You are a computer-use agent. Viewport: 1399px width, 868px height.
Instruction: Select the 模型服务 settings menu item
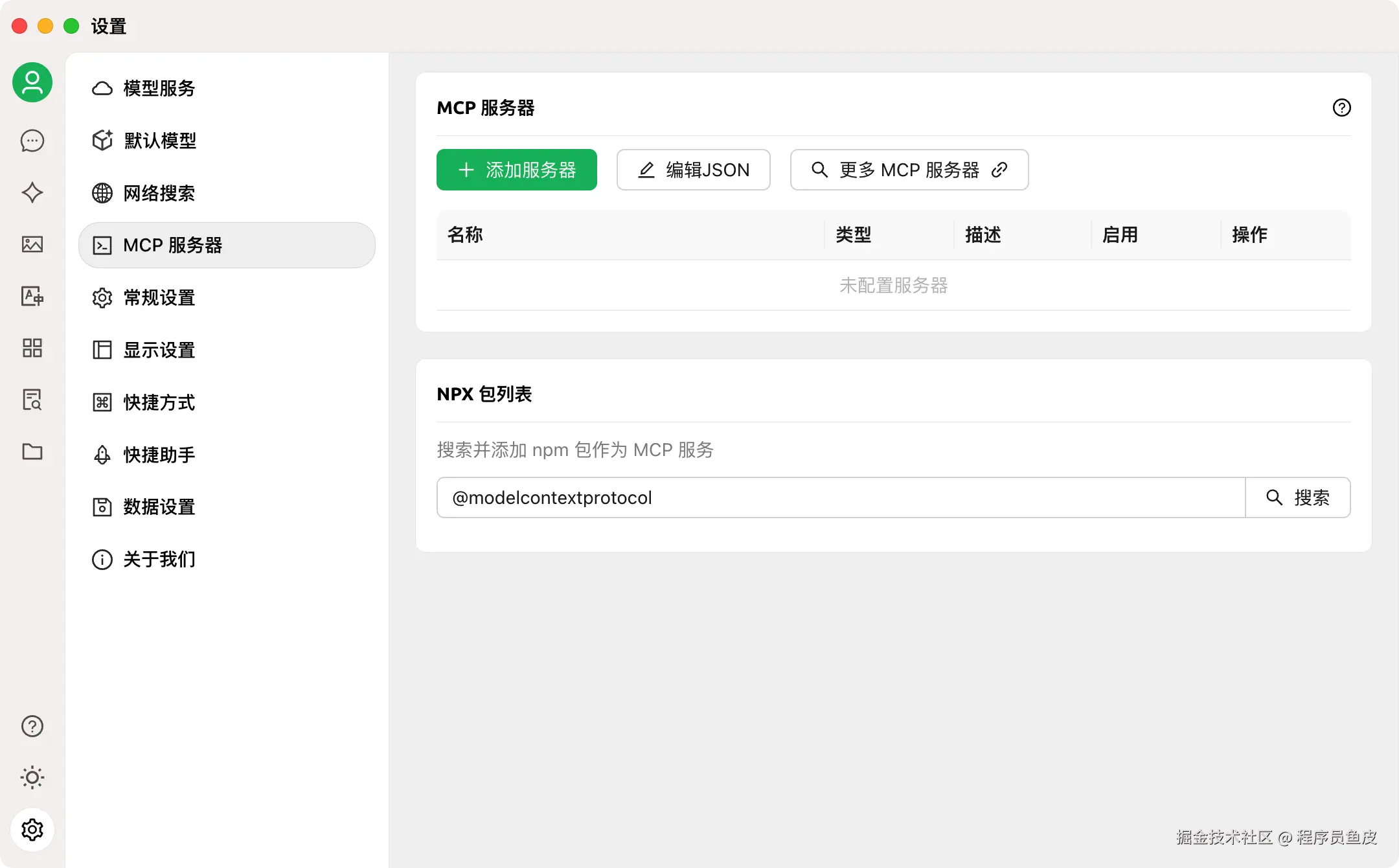159,88
